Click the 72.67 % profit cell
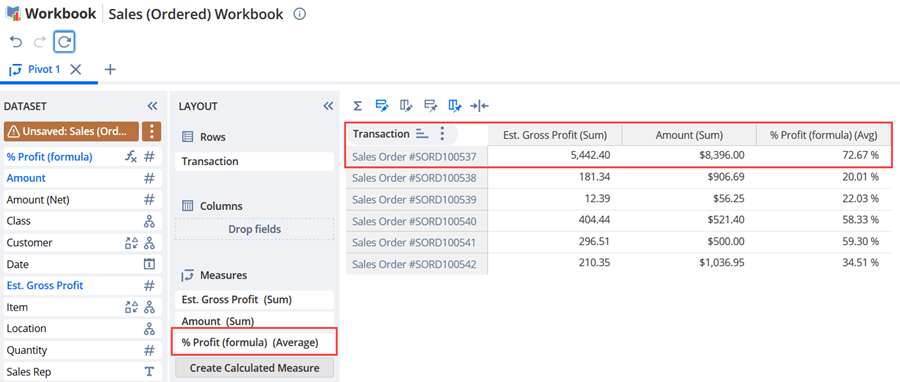The height and width of the screenshot is (382, 900). click(x=824, y=156)
